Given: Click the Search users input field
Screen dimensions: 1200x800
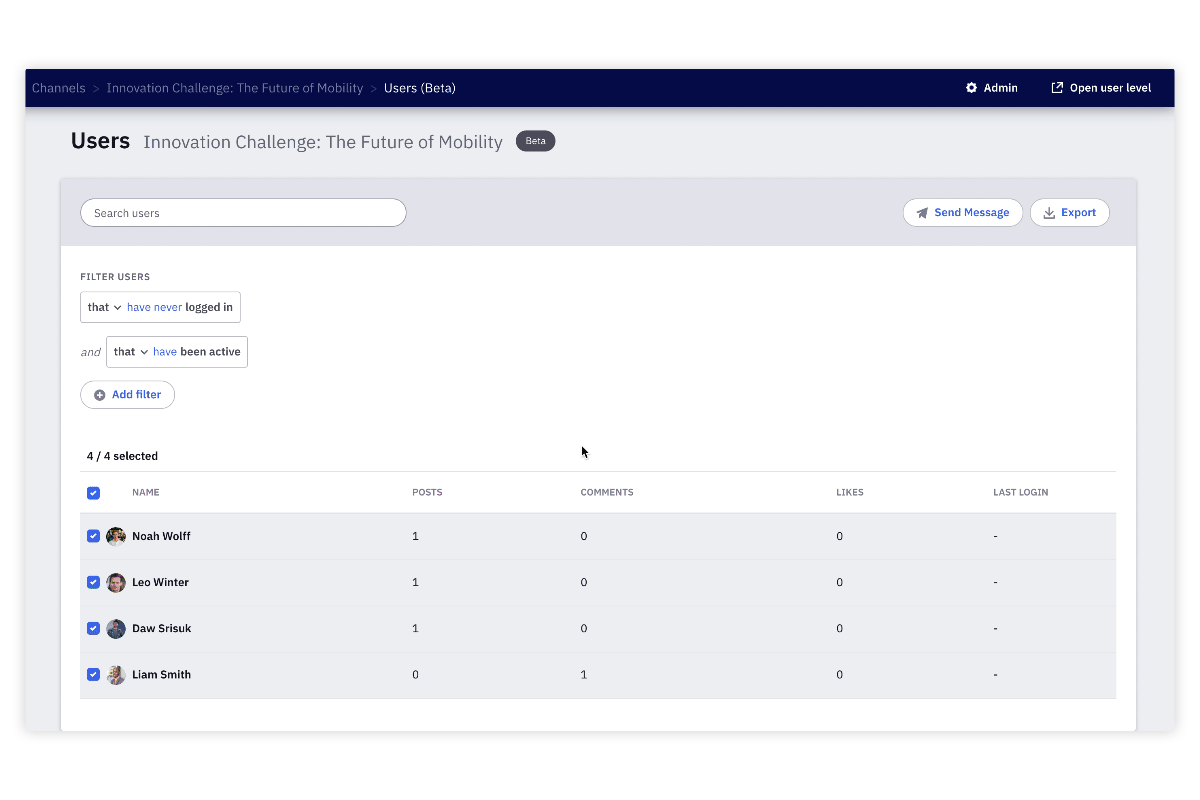Looking at the screenshot, I should (243, 213).
